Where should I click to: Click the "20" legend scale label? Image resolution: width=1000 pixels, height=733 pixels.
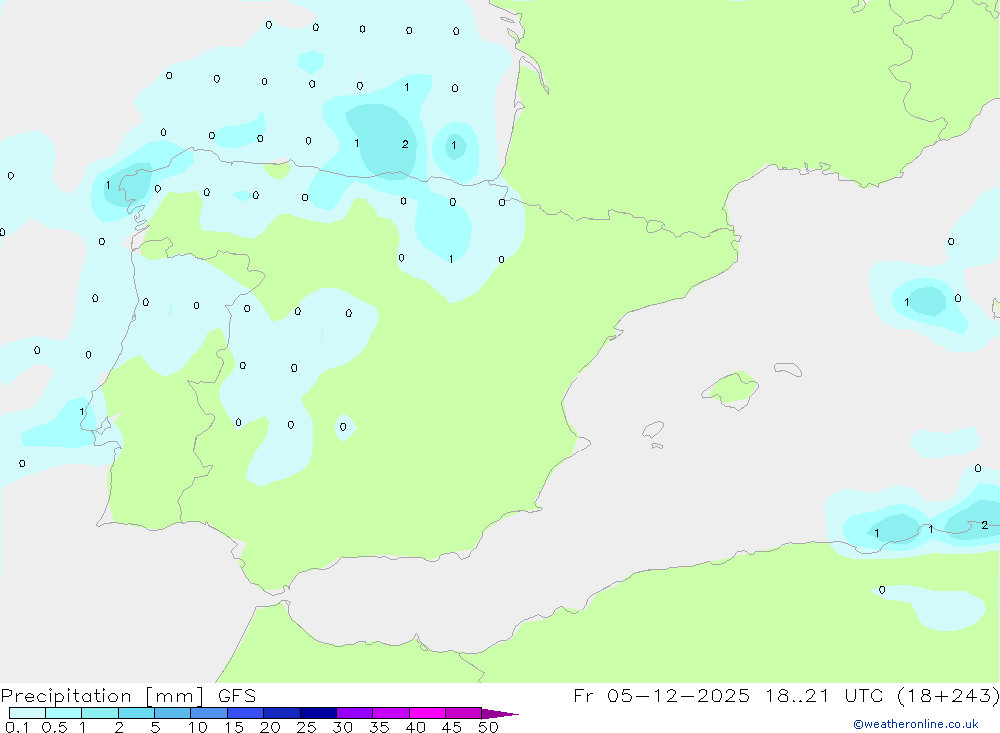point(270,727)
